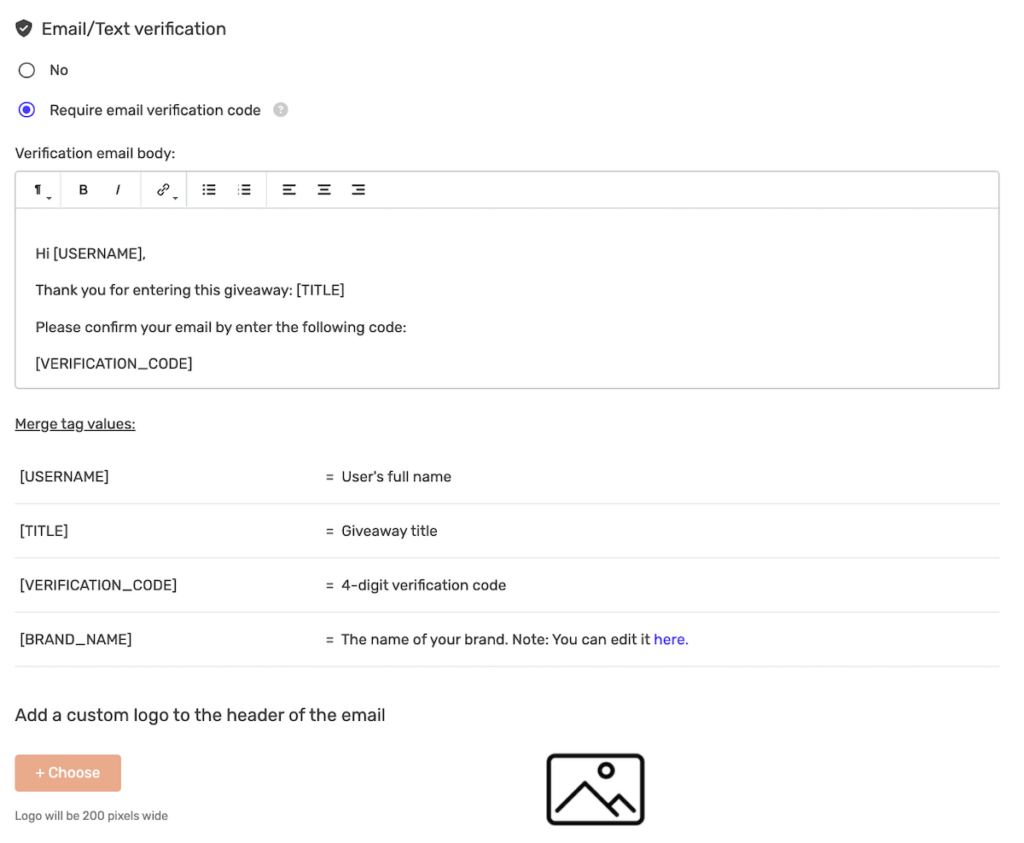Click the logo image placeholder
This screenshot has height=843, width=1024.
pyautogui.click(x=595, y=789)
